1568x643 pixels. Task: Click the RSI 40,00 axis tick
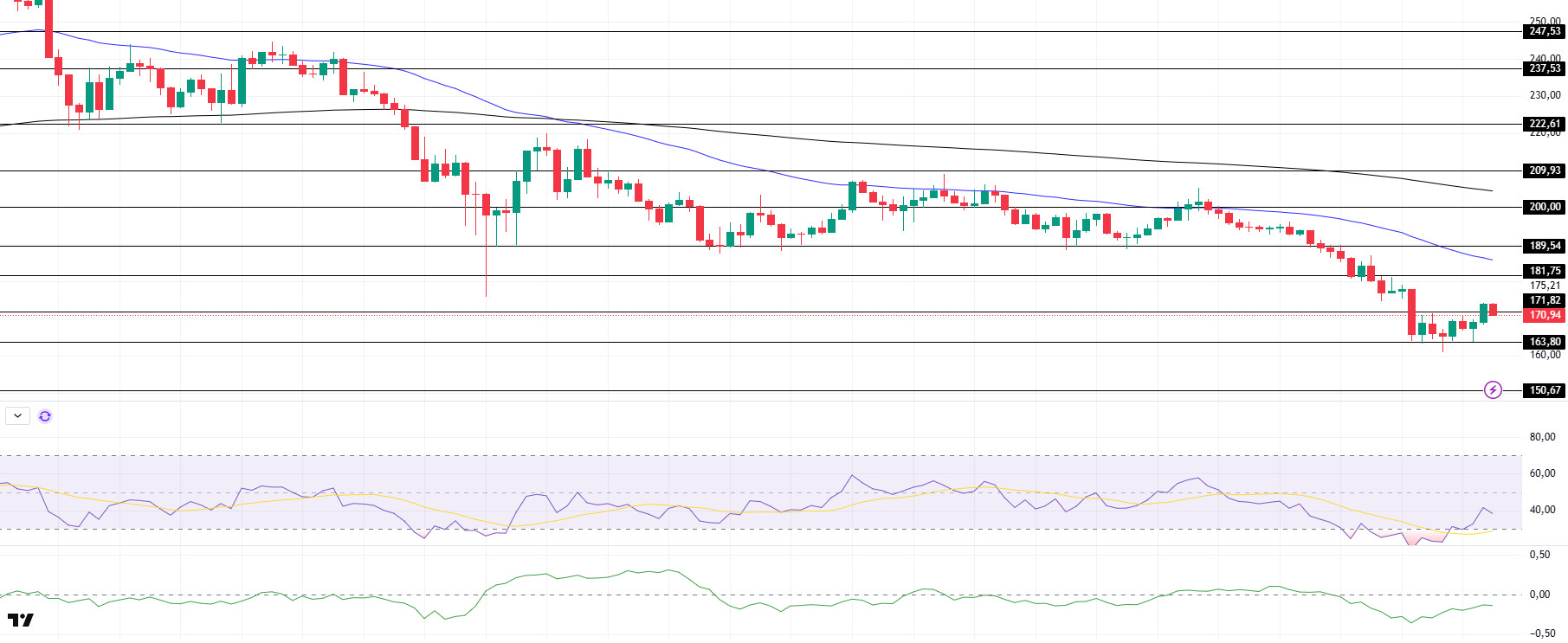1542,510
